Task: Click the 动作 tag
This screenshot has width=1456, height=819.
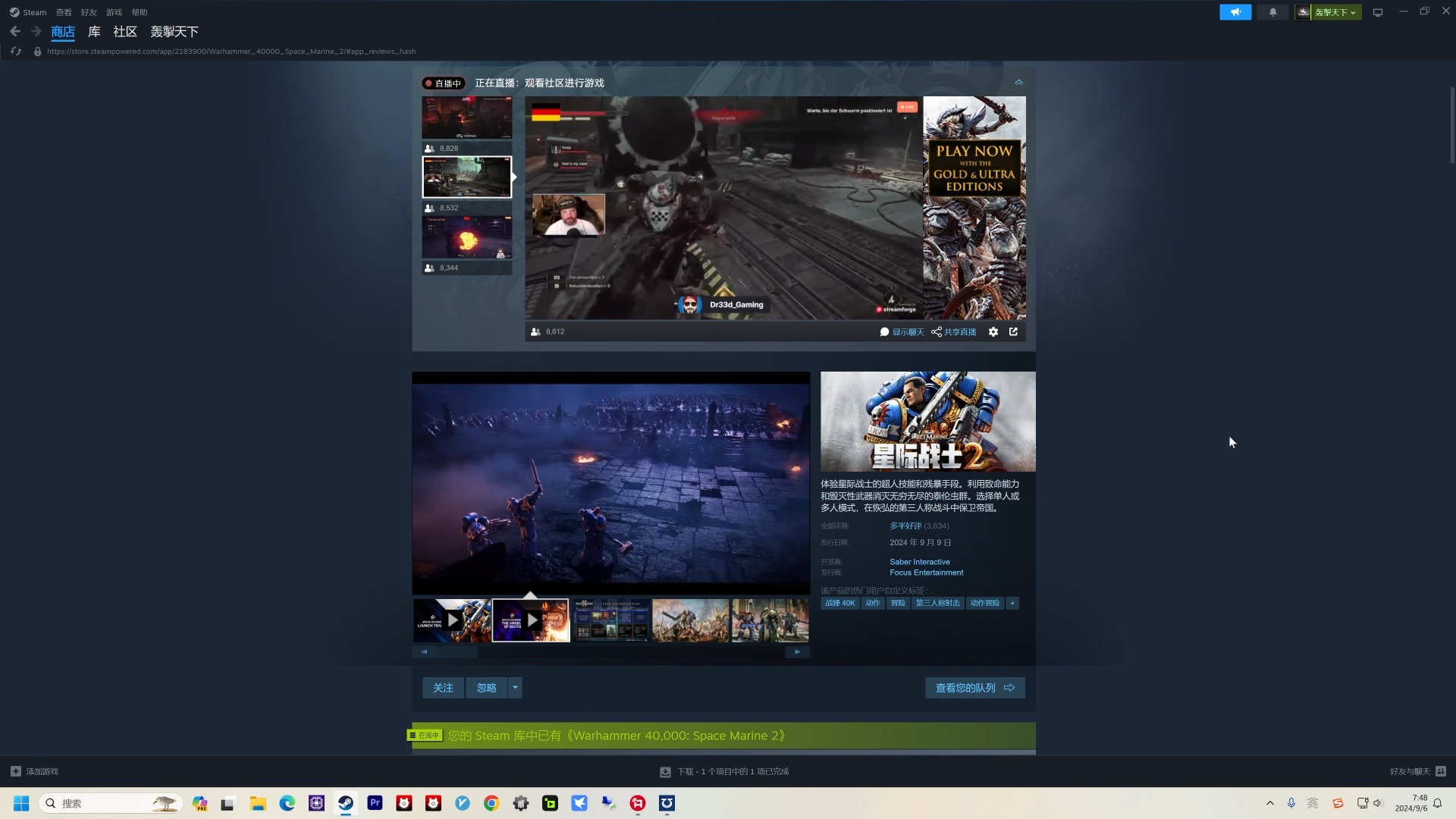Action: 873,604
